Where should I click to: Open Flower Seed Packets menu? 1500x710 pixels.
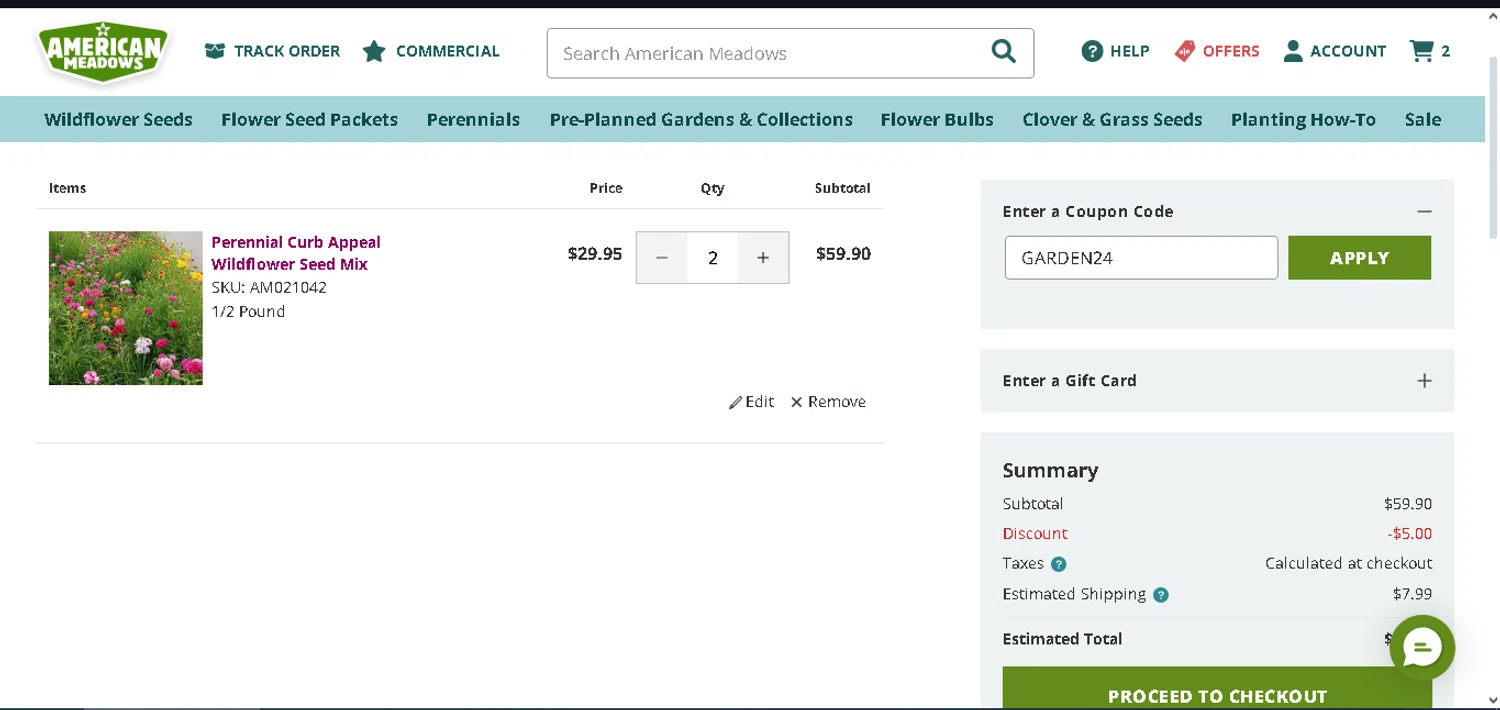pyautogui.click(x=309, y=120)
